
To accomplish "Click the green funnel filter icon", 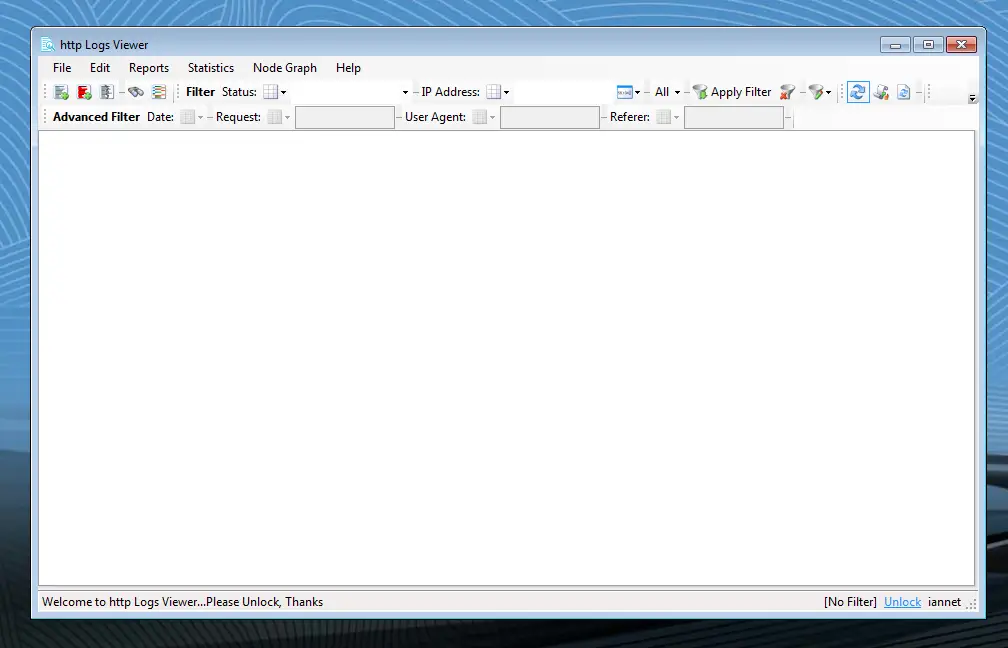I will coord(700,91).
